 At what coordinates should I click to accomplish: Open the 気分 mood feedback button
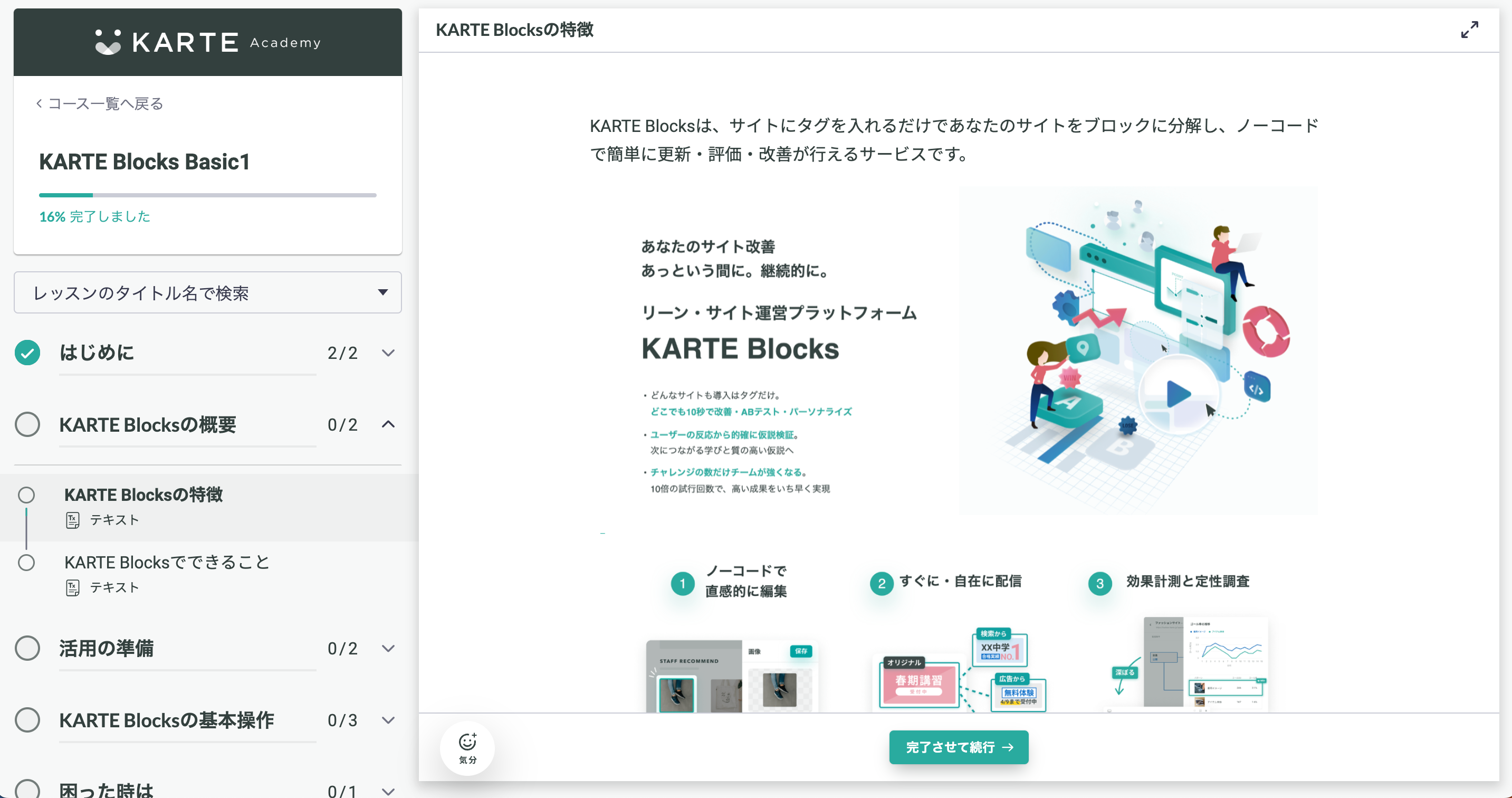coord(467,748)
